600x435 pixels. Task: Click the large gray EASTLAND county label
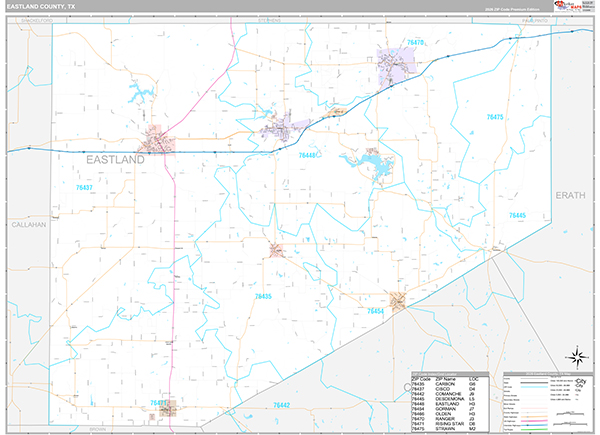click(115, 160)
